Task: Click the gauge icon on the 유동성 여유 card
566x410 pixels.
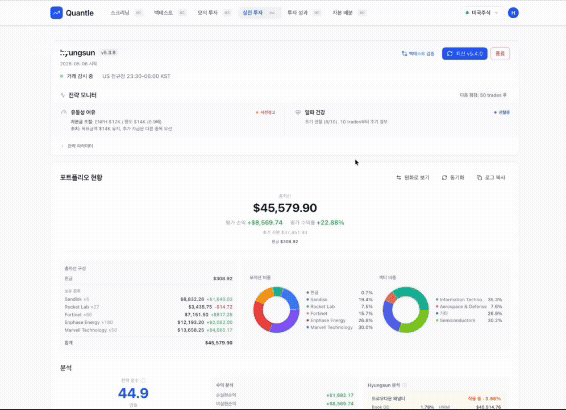Action: click(x=64, y=112)
